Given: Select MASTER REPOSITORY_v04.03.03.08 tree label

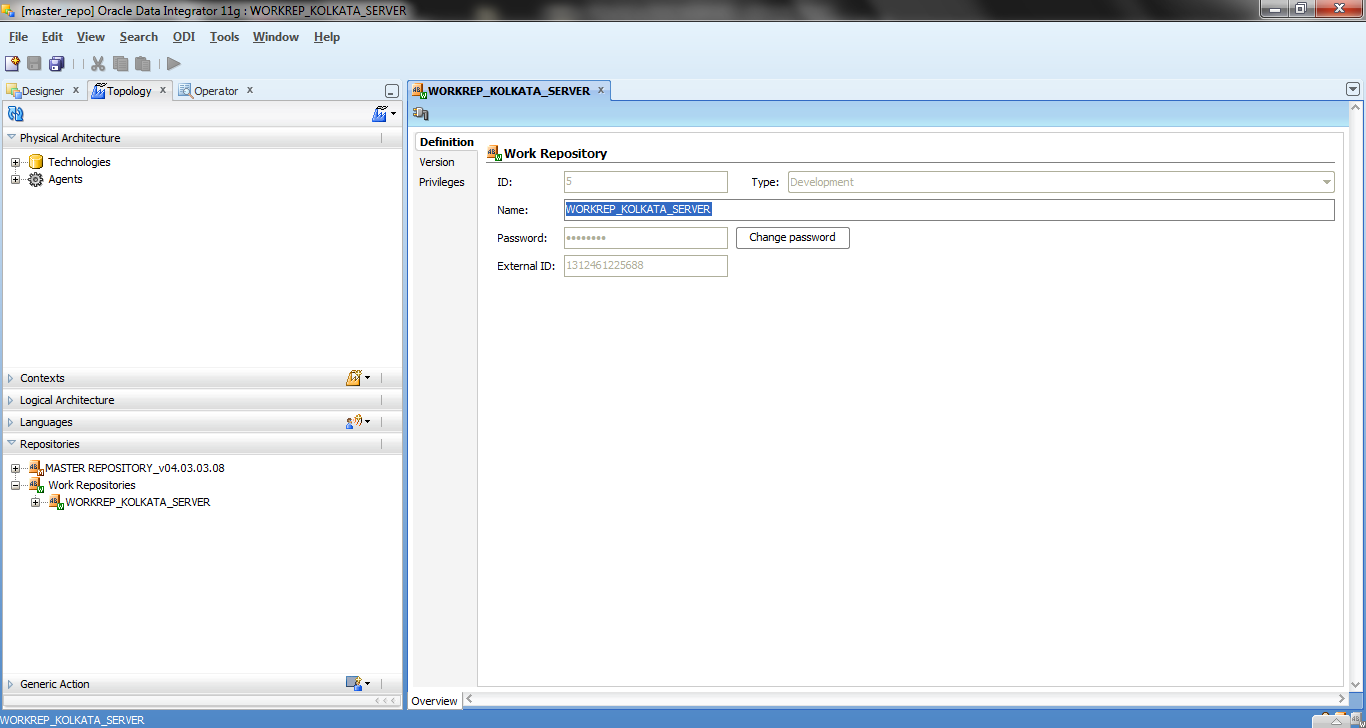Looking at the screenshot, I should click(135, 468).
